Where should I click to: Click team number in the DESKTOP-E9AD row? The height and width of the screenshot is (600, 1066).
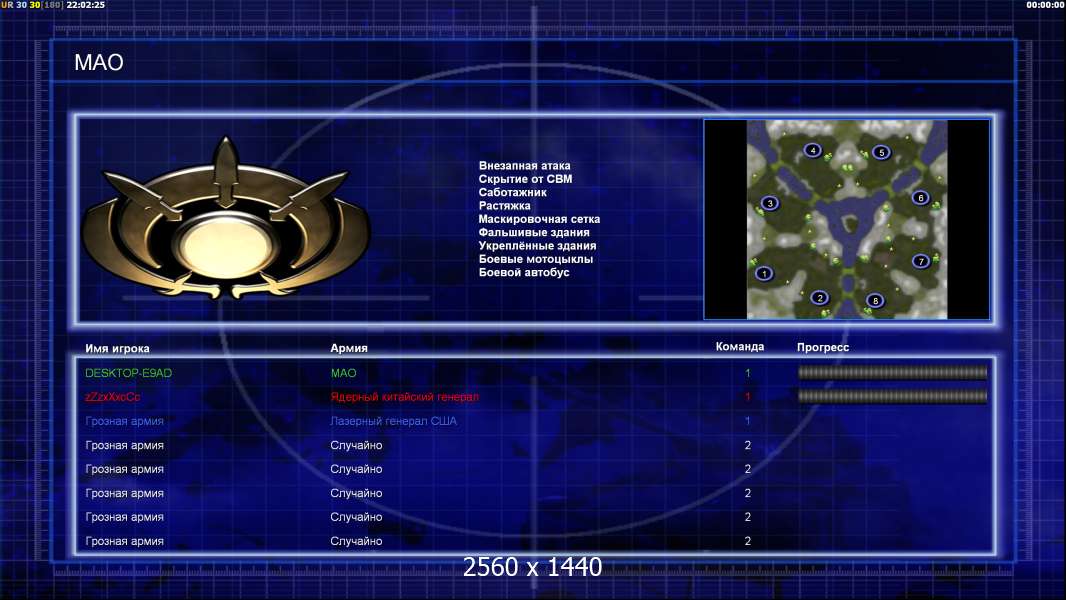tap(747, 373)
